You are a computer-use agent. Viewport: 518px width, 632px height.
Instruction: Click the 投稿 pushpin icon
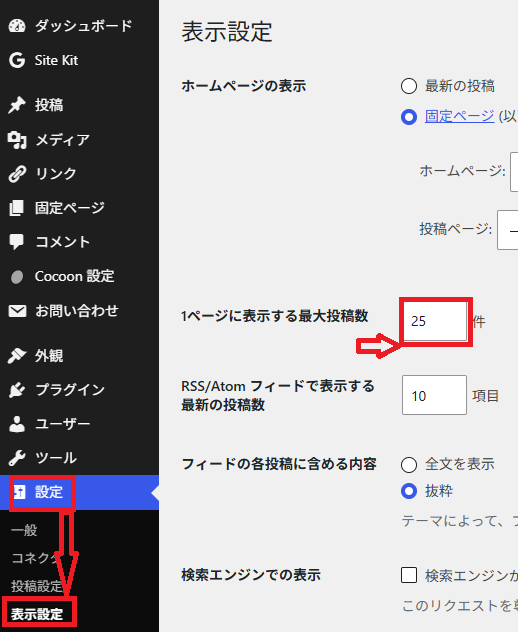(17, 105)
